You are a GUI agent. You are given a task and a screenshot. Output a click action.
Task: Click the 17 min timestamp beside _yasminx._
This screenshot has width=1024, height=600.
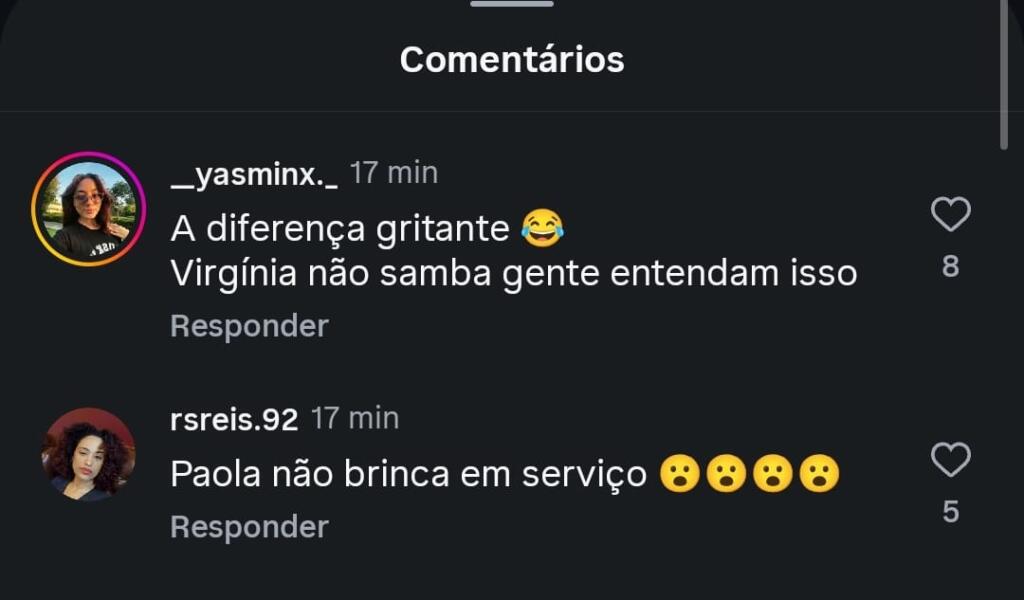(394, 173)
